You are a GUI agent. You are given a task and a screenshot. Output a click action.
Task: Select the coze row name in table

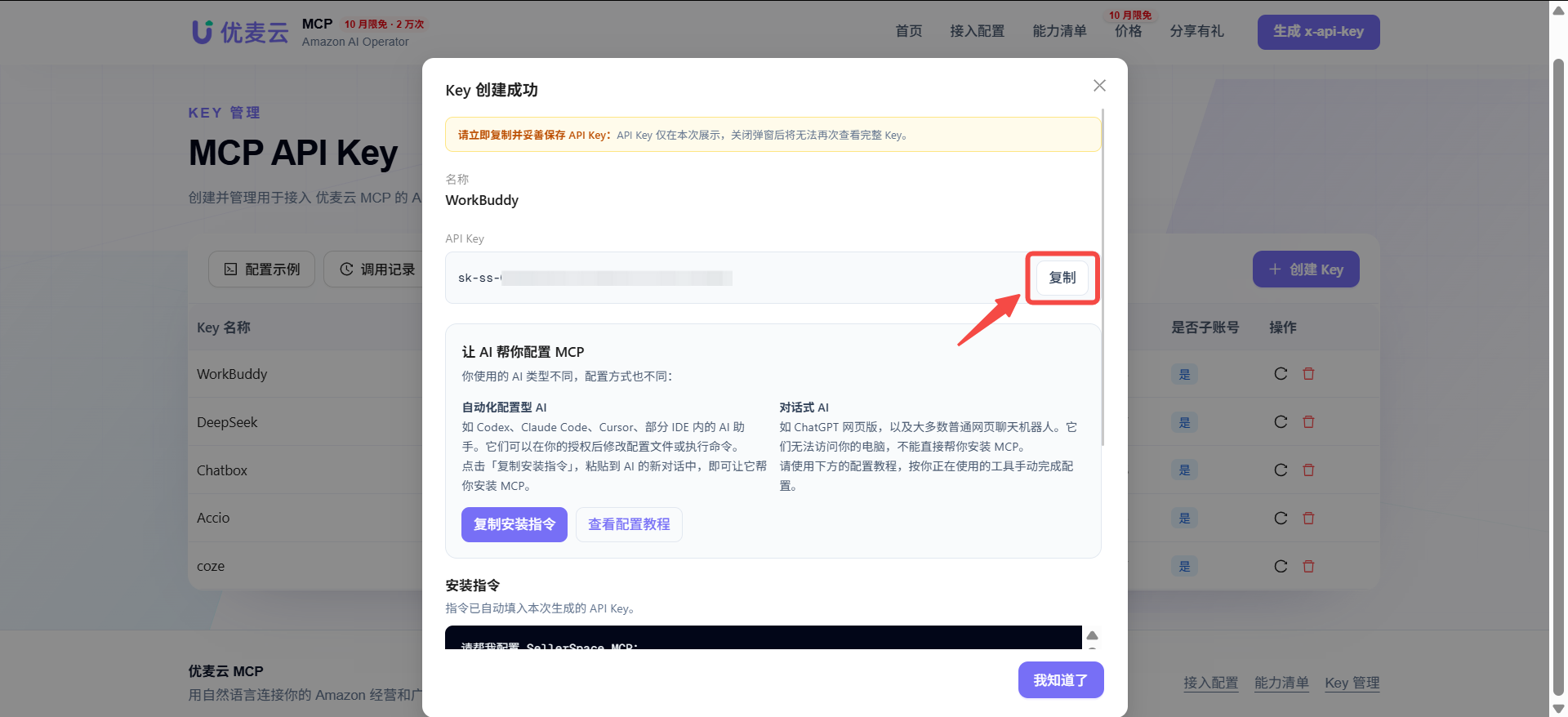[x=211, y=566]
